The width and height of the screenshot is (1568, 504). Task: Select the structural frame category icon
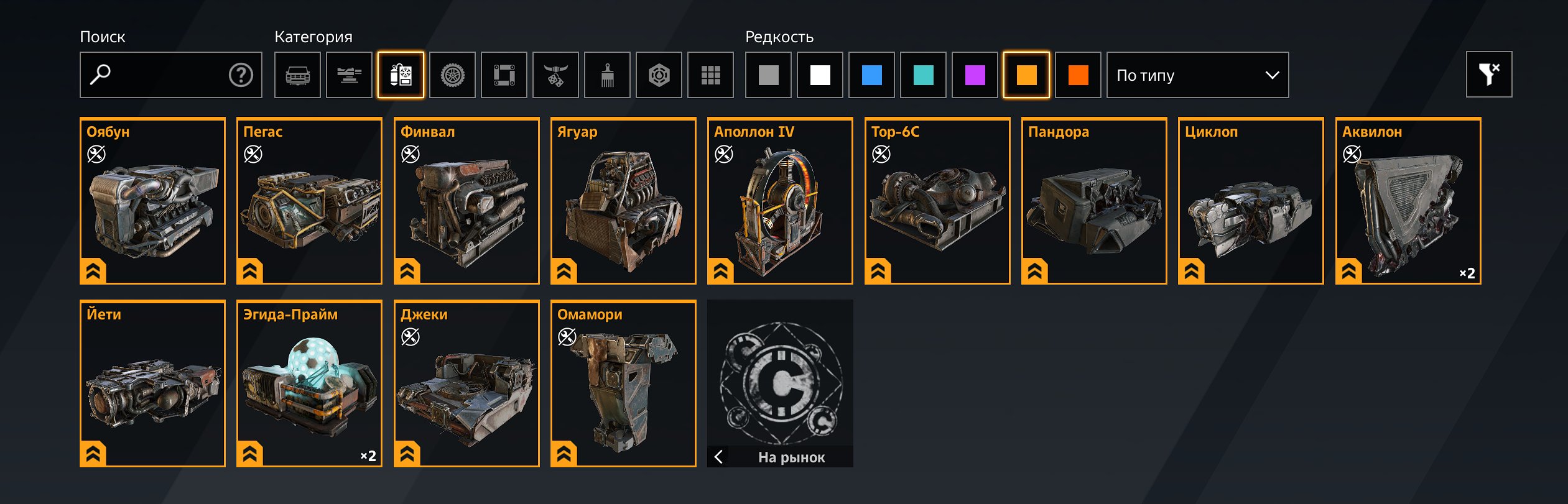pyautogui.click(x=504, y=75)
